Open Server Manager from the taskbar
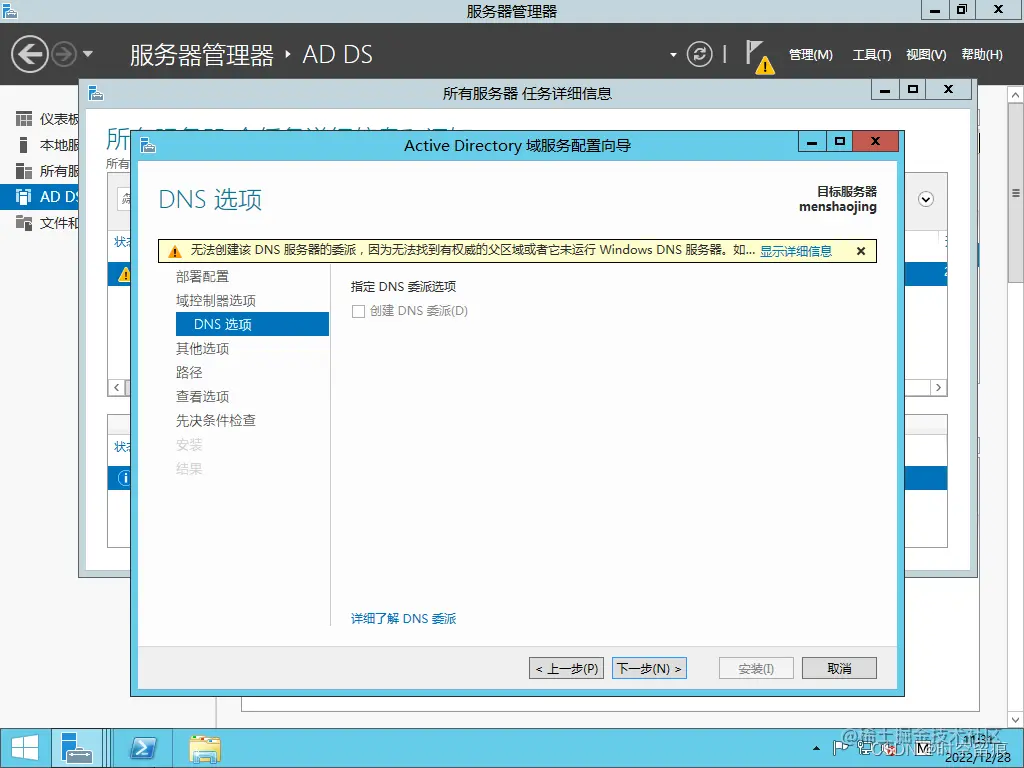This screenshot has width=1024, height=768. pyautogui.click(x=76, y=748)
